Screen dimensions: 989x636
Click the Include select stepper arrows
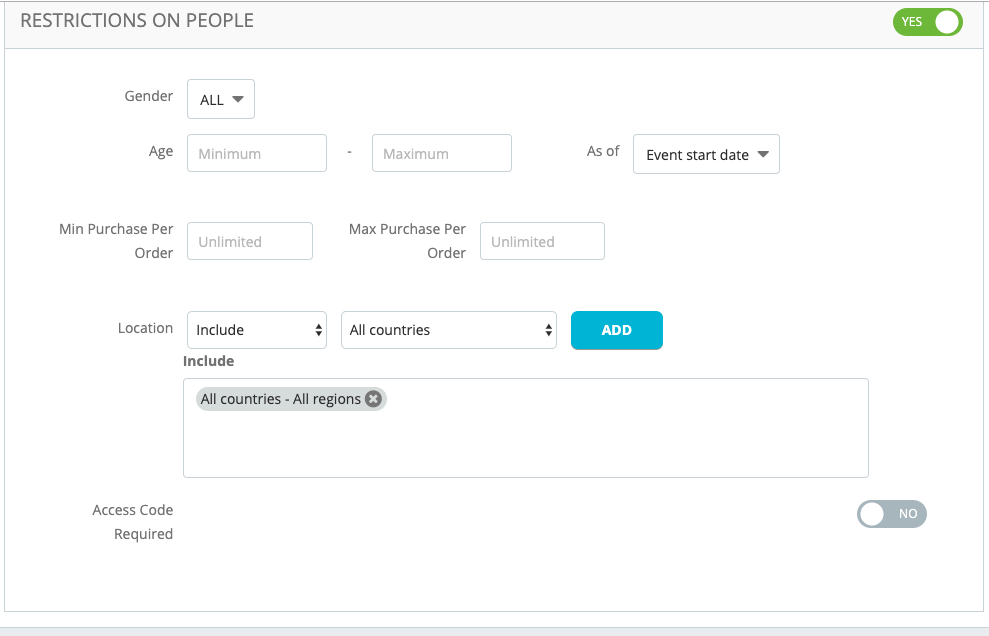click(319, 330)
